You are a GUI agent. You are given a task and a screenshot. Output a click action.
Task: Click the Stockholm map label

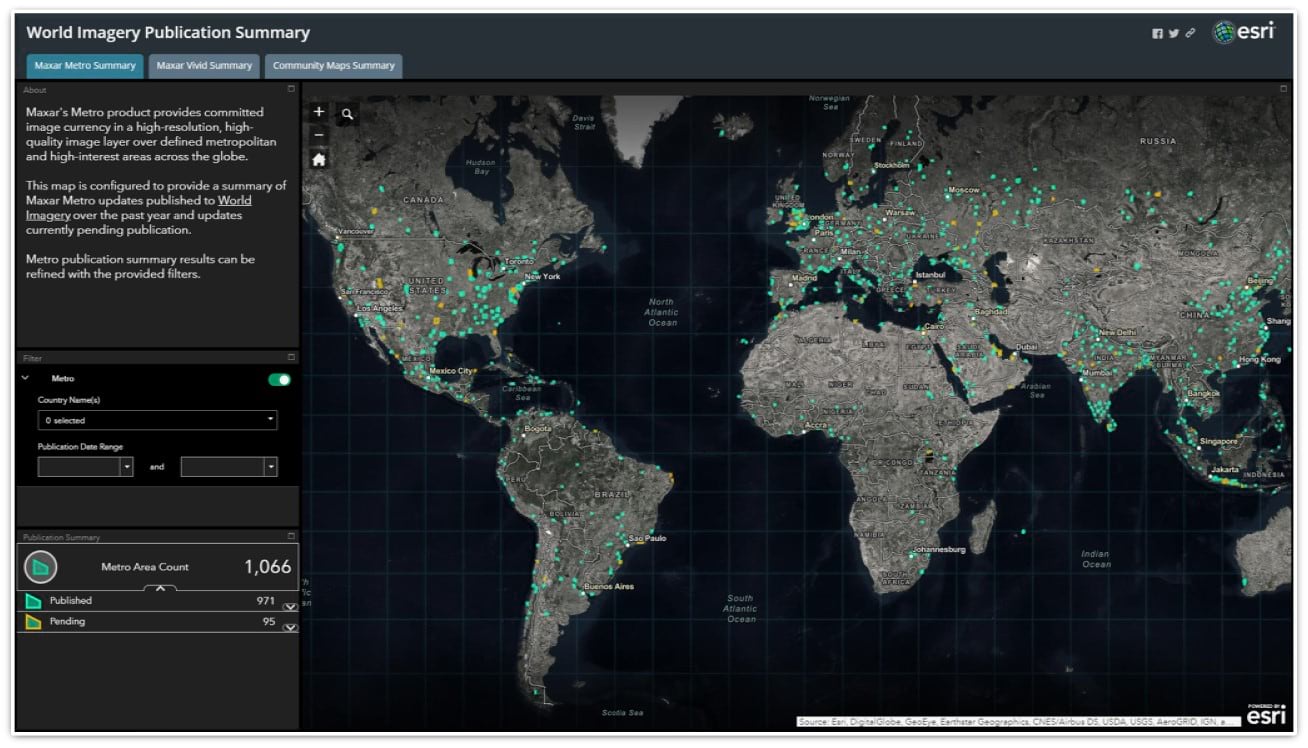click(890, 165)
